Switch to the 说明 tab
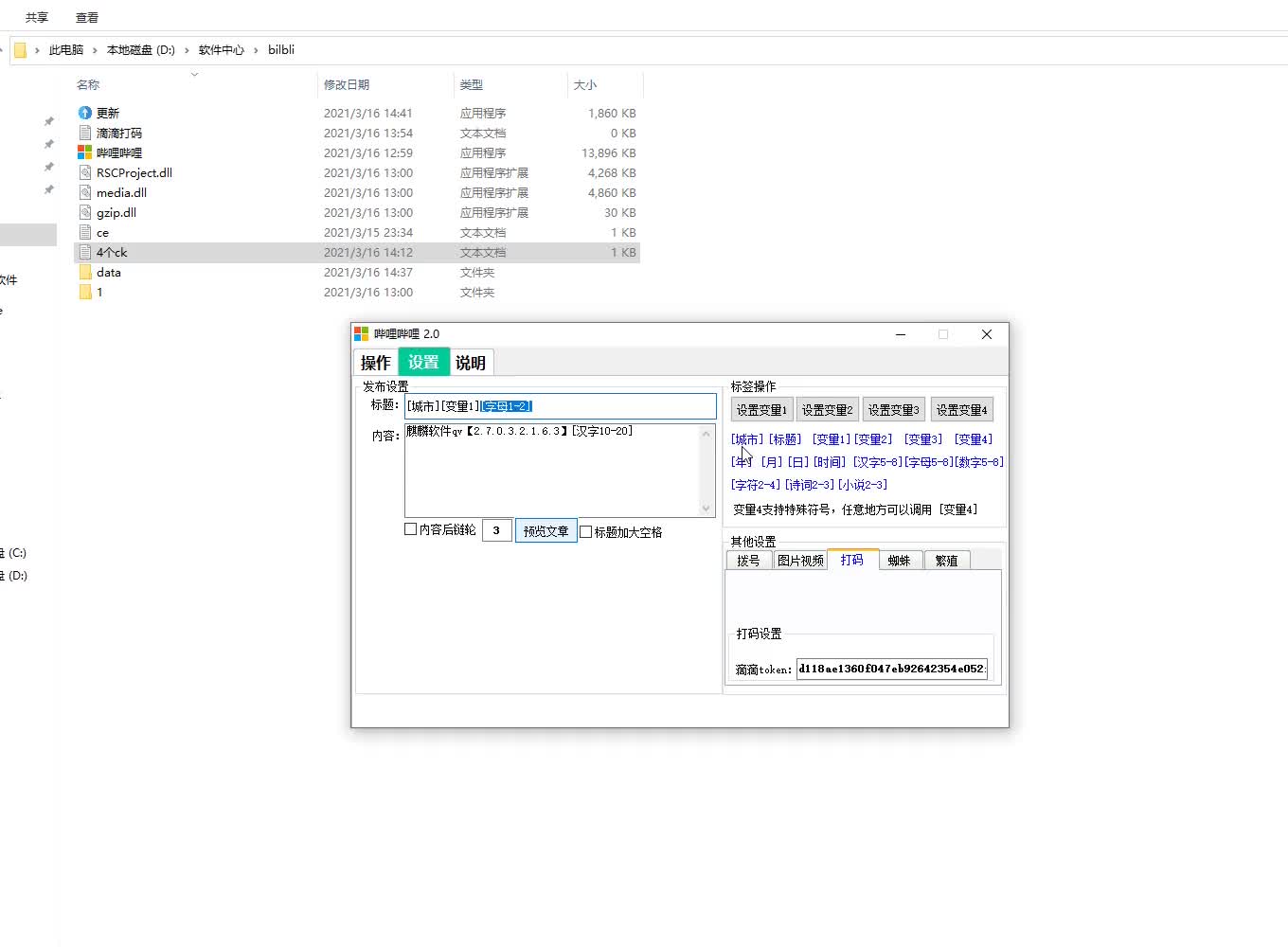The image size is (1288, 947). click(471, 363)
